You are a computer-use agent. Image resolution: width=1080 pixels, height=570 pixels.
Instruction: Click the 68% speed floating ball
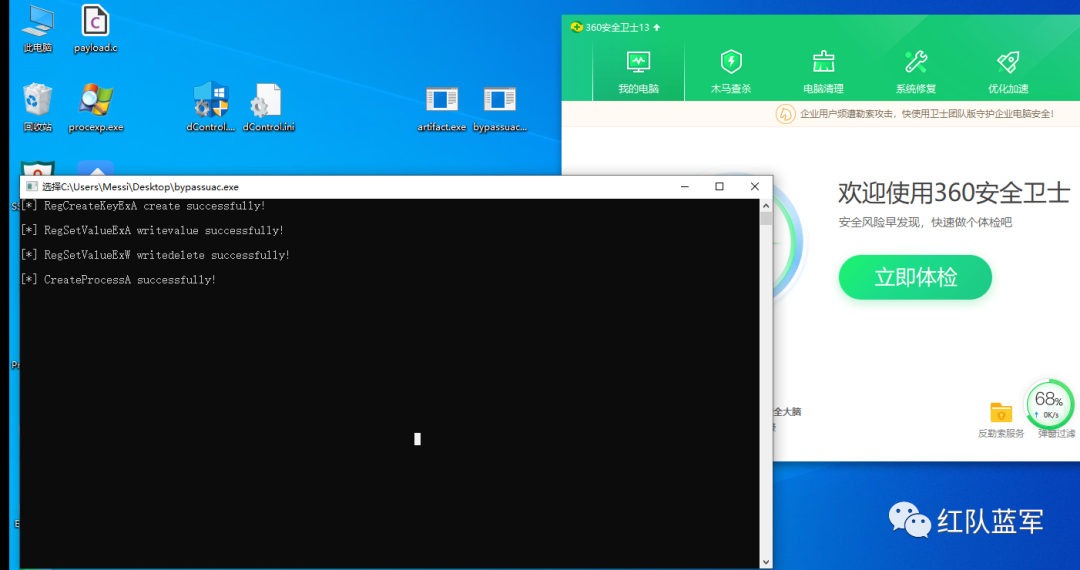pos(1049,405)
